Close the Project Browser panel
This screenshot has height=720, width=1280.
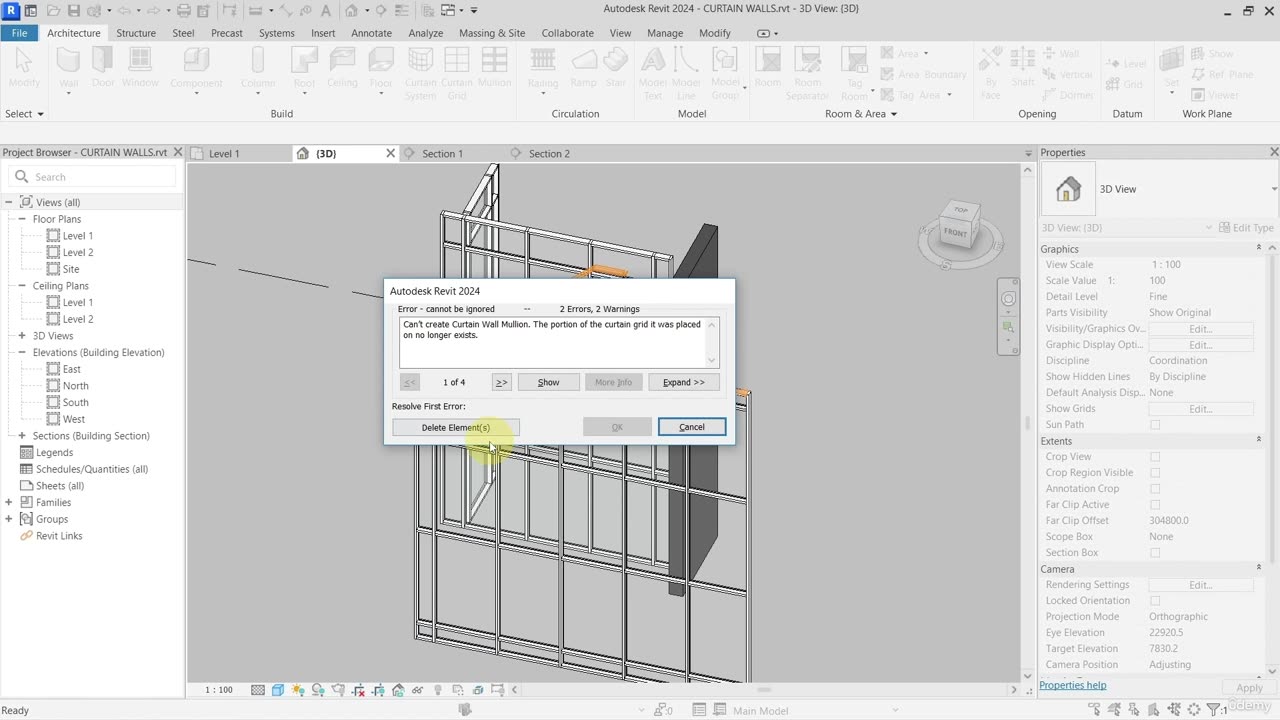[x=178, y=152]
